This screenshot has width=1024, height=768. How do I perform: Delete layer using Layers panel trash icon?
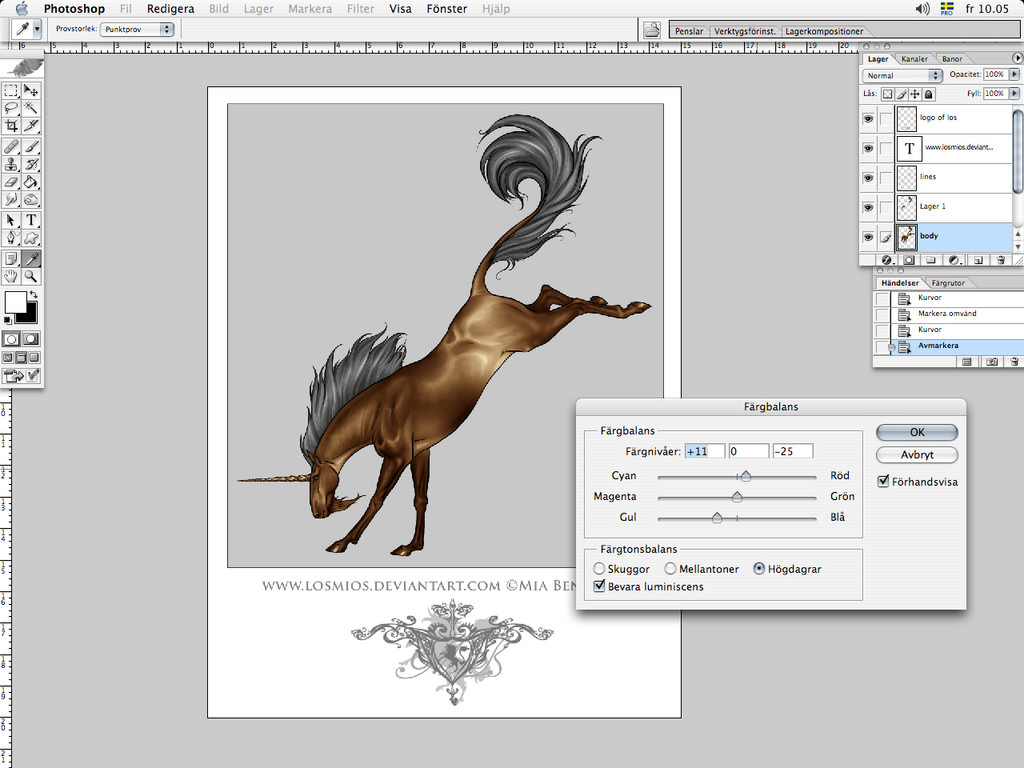coord(1000,260)
